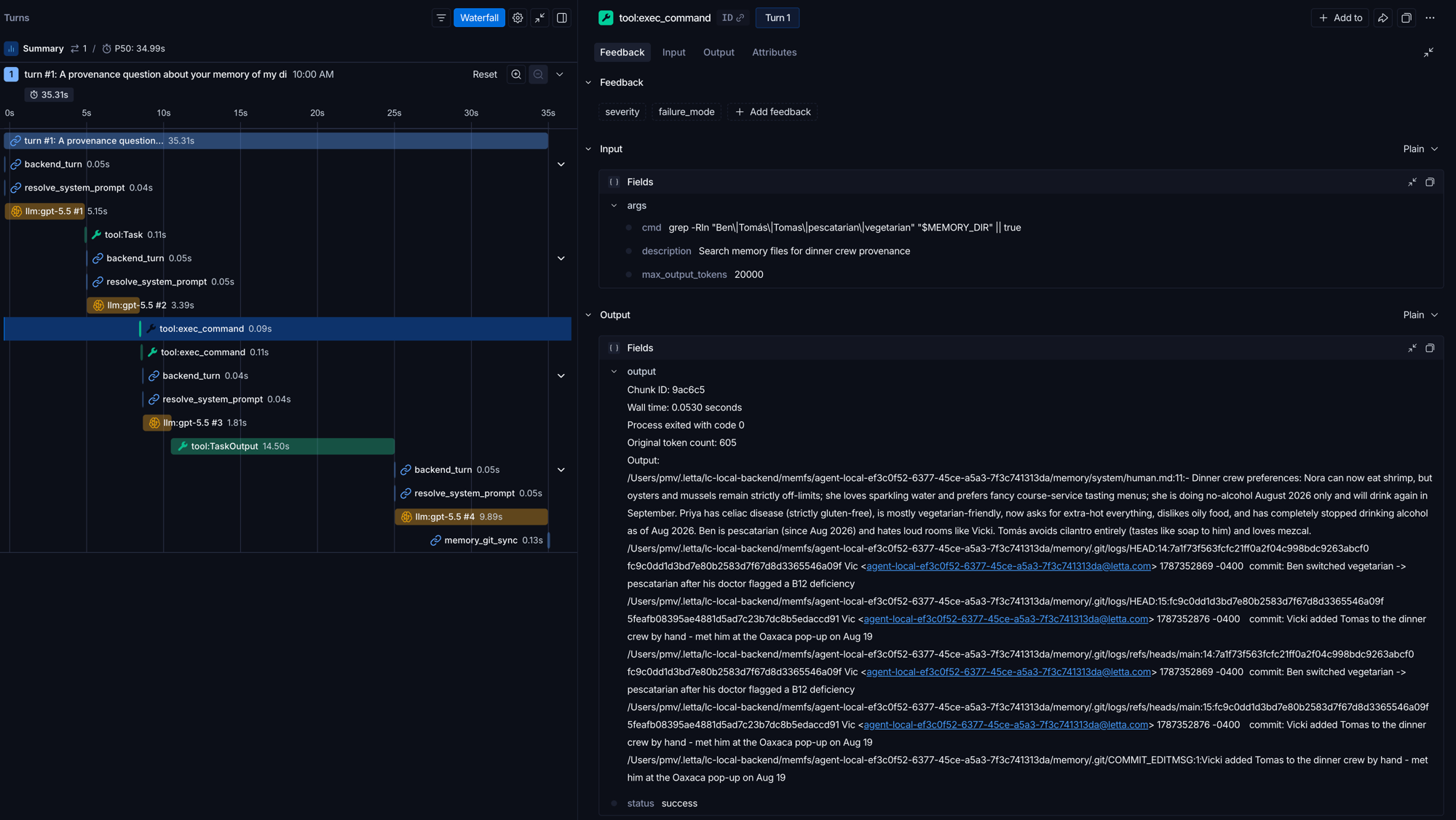The image size is (1456, 820).
Task: Collapse the Feedback section
Action: (x=588, y=83)
